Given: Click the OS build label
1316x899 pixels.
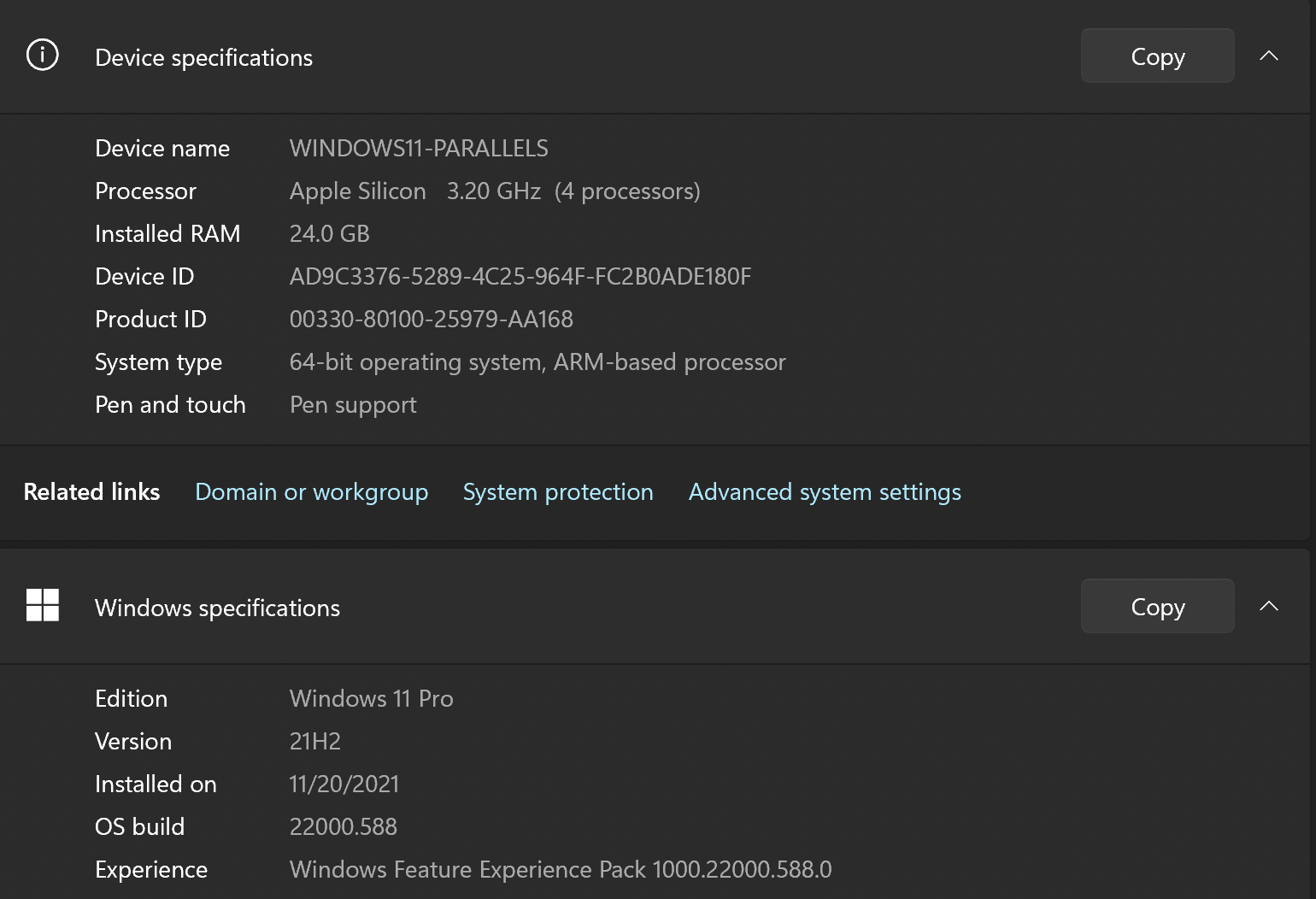Looking at the screenshot, I should tap(139, 827).
